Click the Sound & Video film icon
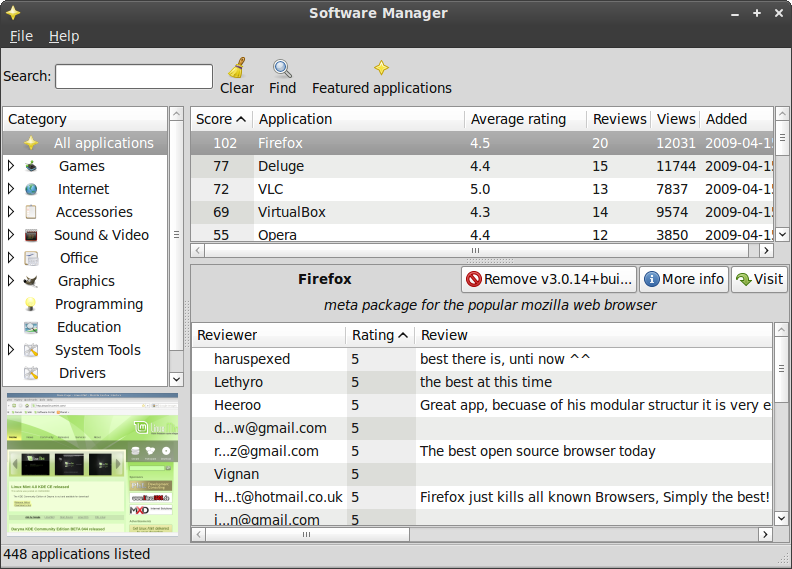The image size is (792, 569). click(31, 235)
